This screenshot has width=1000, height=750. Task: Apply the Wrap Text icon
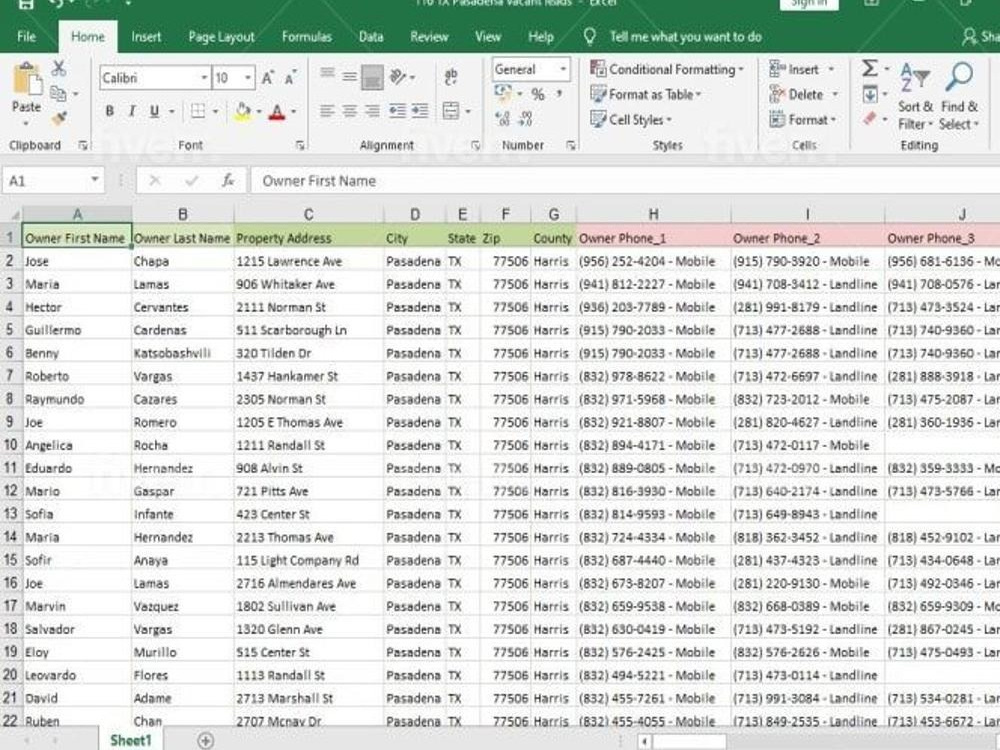point(451,77)
